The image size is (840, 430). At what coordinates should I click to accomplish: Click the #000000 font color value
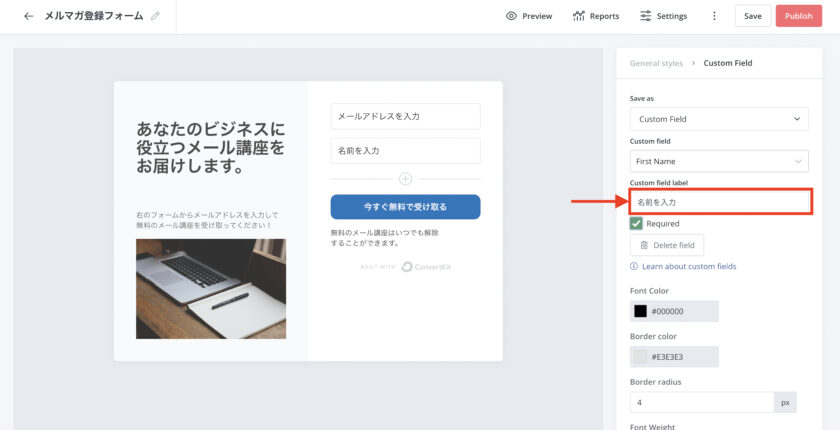pos(667,311)
